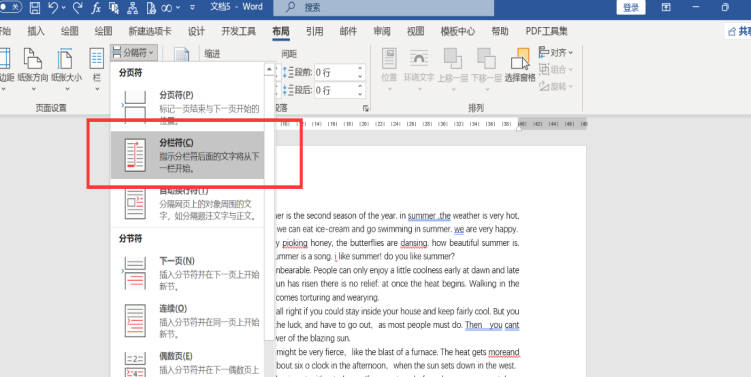This screenshot has height=377, width=751.
Task: Open the 纸张大小 paper size options
Action: click(x=67, y=69)
